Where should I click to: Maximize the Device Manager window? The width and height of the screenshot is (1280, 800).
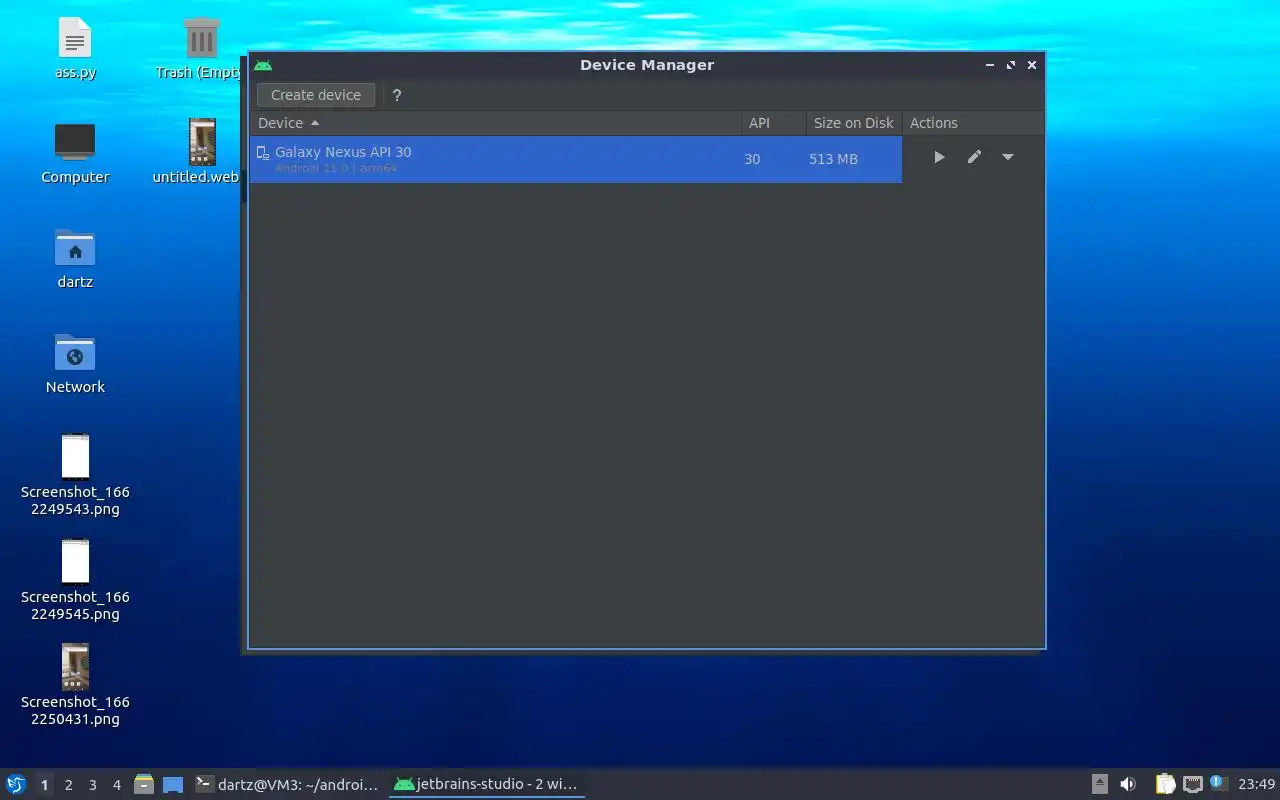click(x=1011, y=65)
